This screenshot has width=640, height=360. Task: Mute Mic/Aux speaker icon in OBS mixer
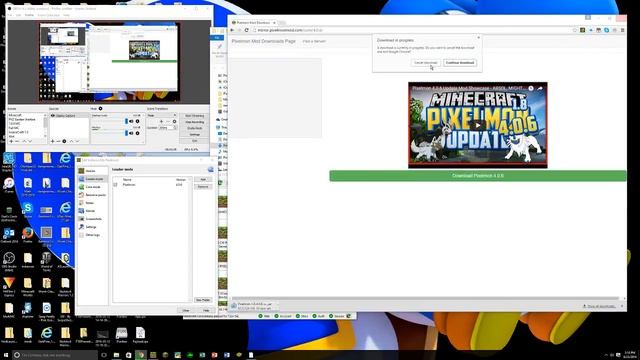(x=131, y=133)
